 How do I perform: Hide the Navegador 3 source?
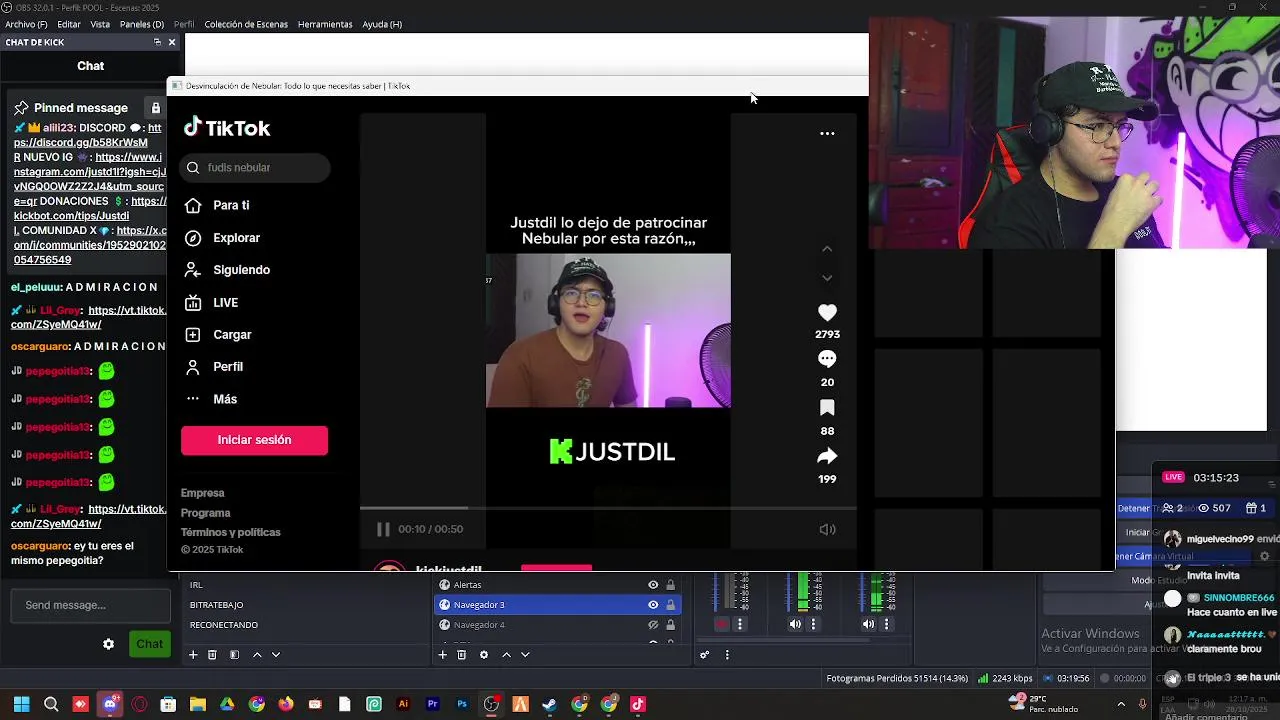[653, 605]
